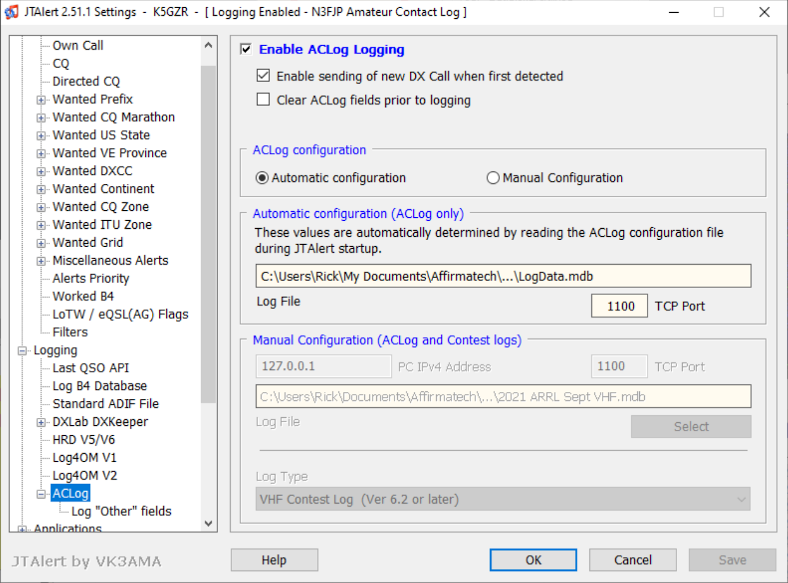Click the Cancel button
This screenshot has height=583, width=788.
click(633, 560)
